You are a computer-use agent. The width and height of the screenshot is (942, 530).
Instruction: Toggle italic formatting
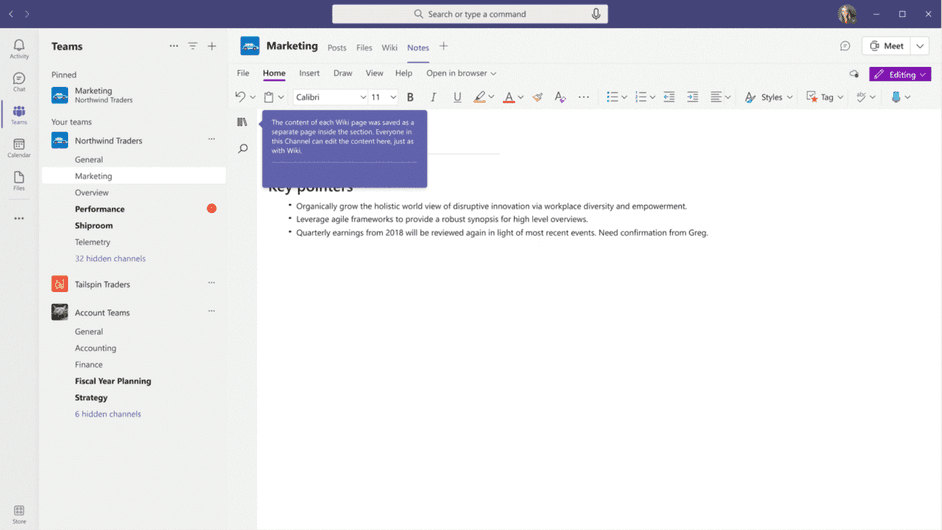pos(433,97)
